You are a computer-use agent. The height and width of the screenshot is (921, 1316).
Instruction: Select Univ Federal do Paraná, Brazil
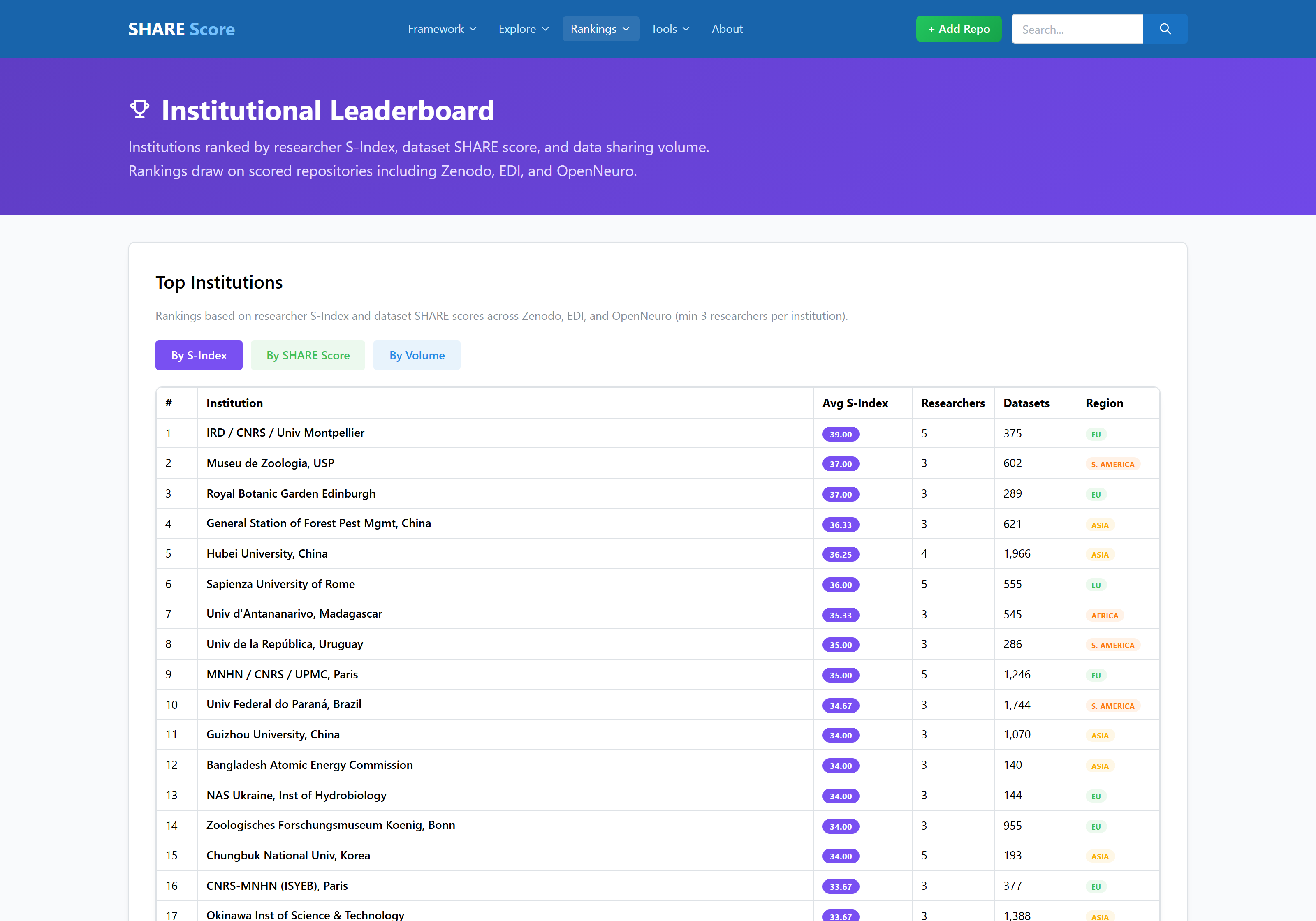284,704
